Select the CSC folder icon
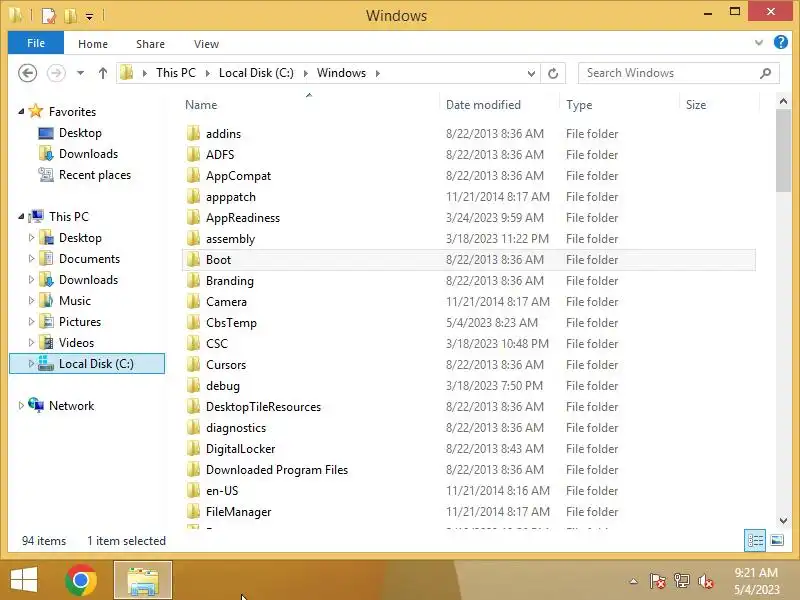The image size is (800, 600). point(193,343)
